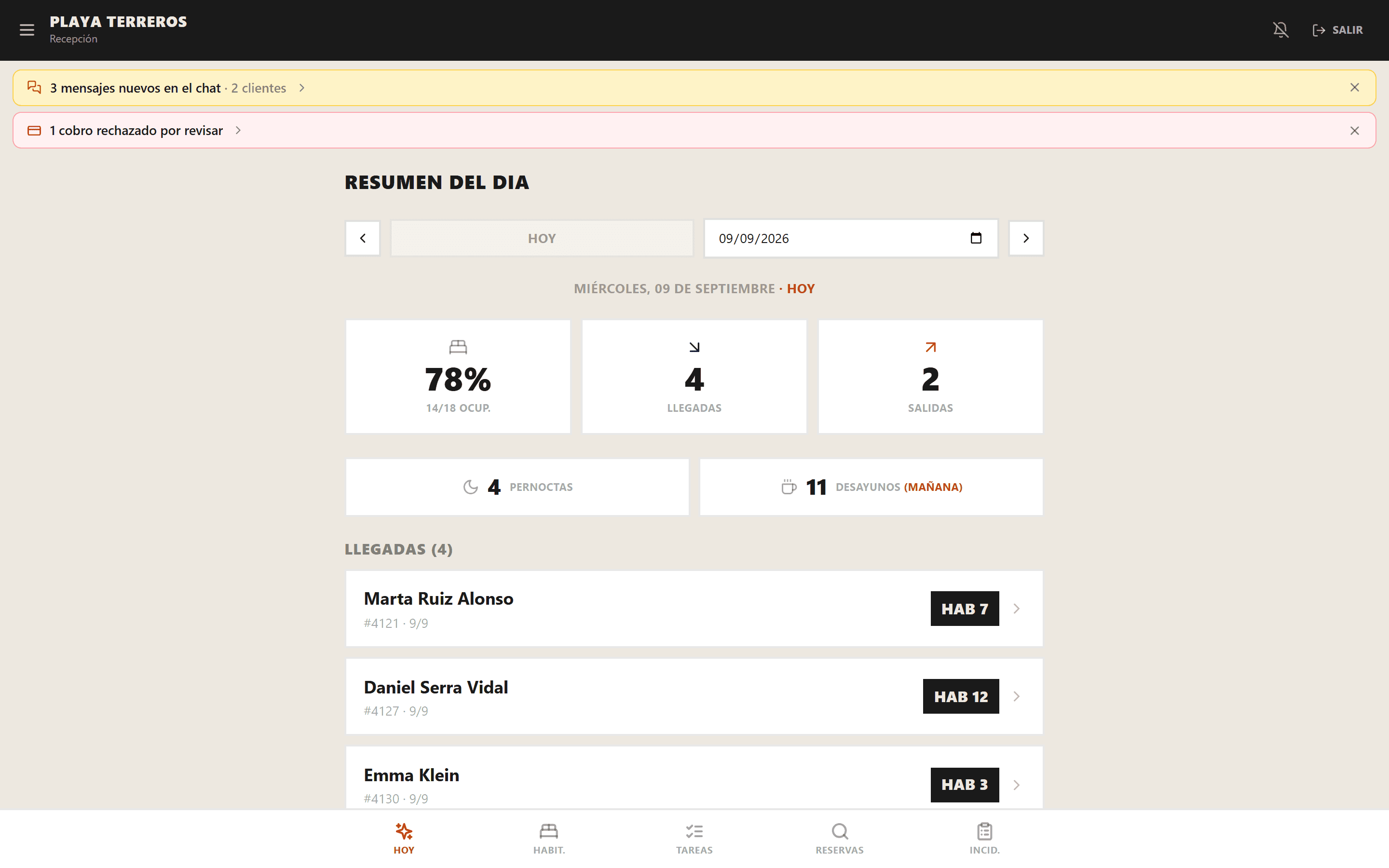1389x868 pixels.
Task: Click the HAB 12 room badge
Action: click(x=961, y=696)
